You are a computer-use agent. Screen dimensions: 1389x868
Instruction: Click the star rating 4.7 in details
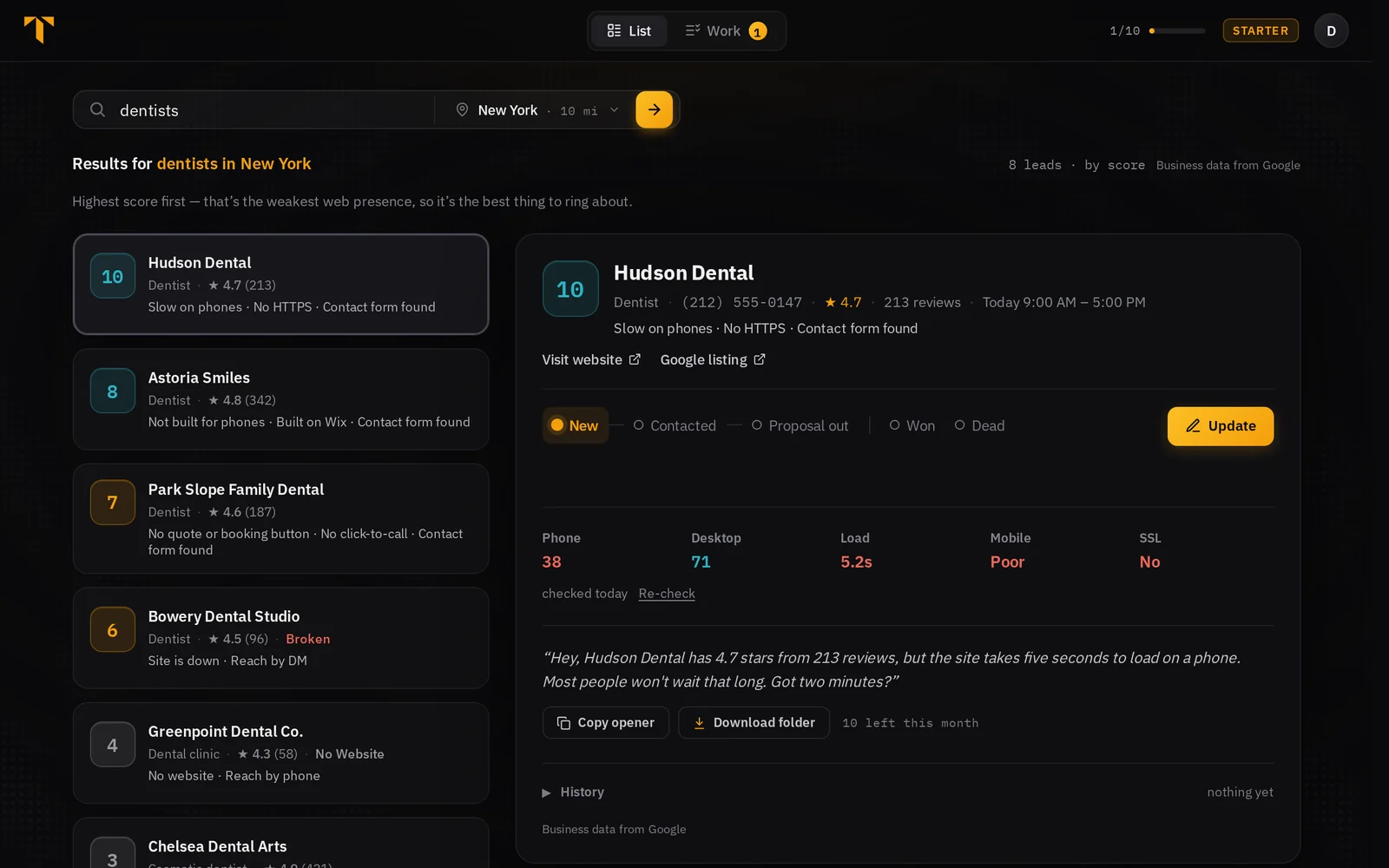tap(843, 302)
